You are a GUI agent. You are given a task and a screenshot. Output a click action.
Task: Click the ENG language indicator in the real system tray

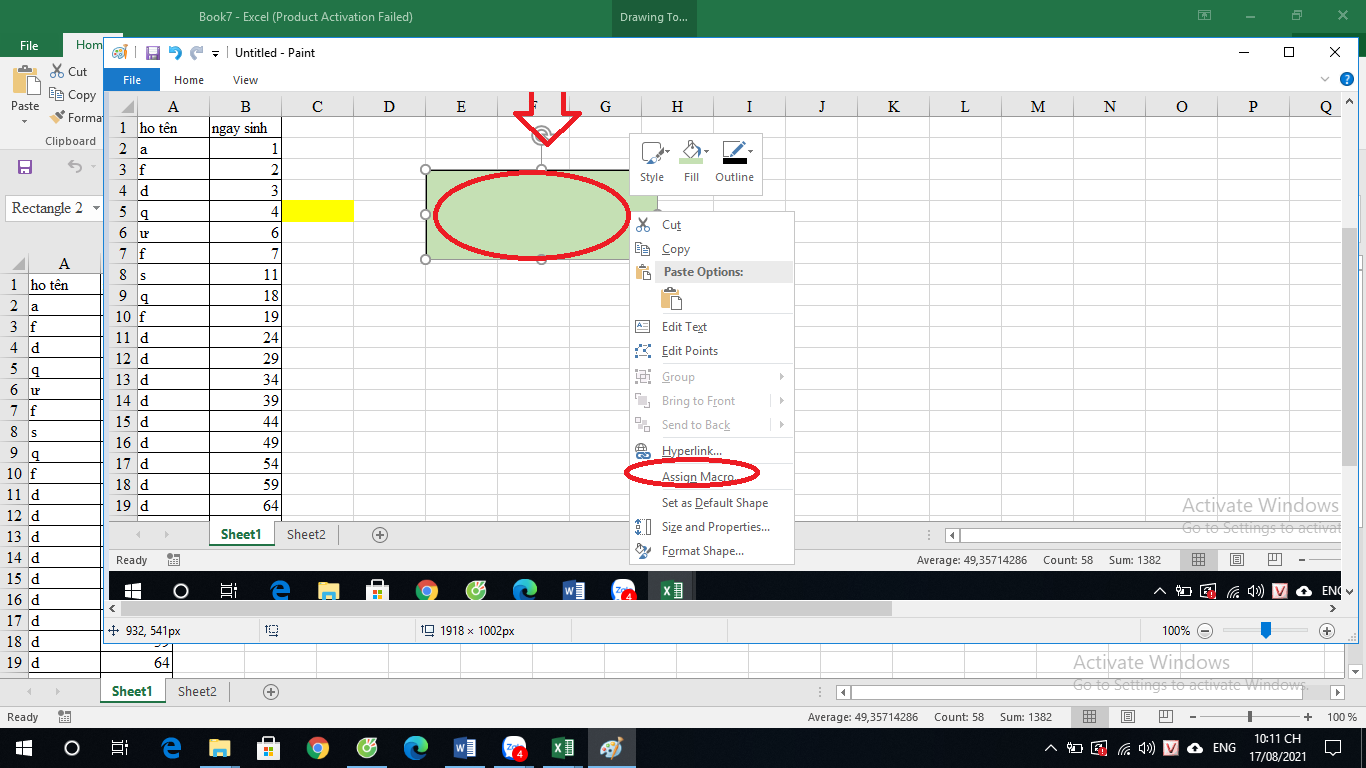click(x=1224, y=748)
